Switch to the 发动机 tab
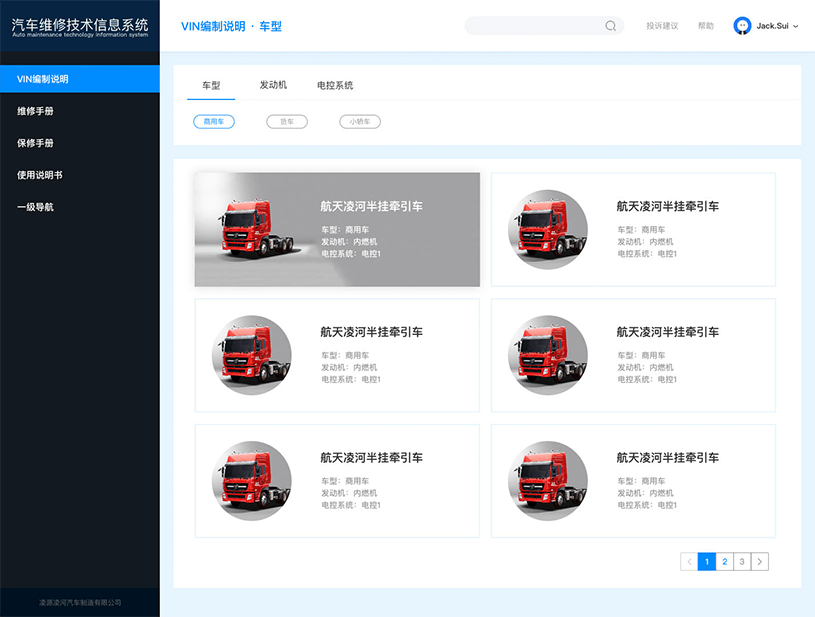 273,85
